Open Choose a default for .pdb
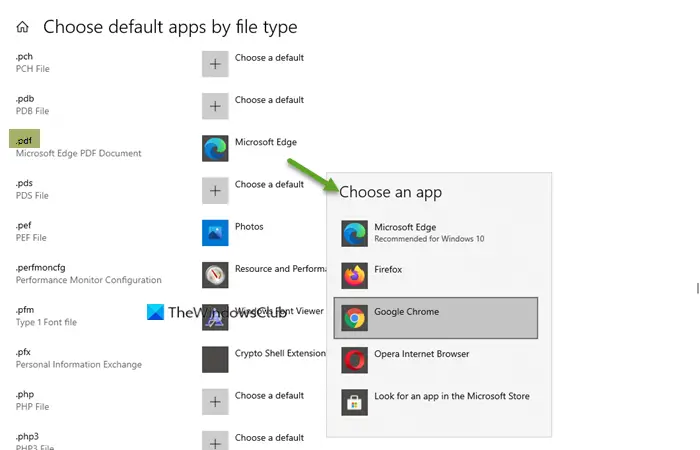 pyautogui.click(x=269, y=100)
